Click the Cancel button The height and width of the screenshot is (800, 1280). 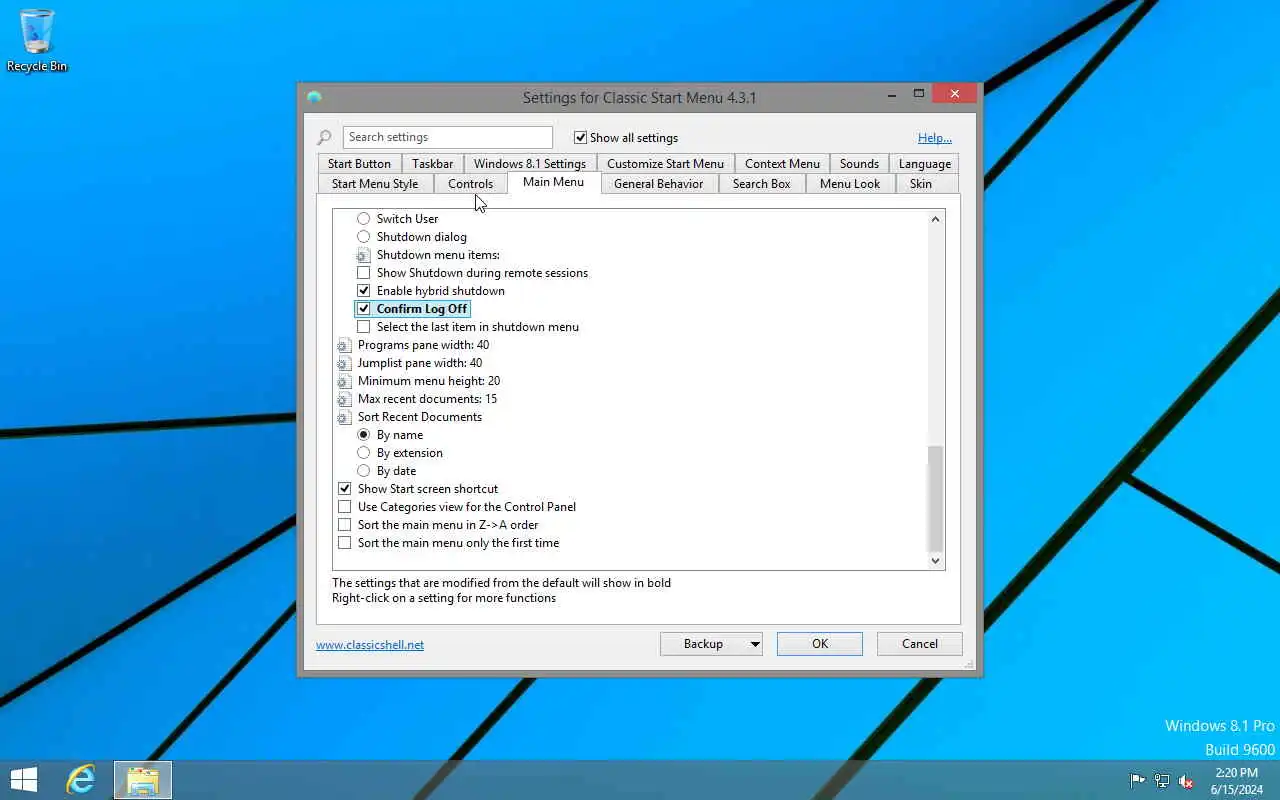(x=920, y=644)
